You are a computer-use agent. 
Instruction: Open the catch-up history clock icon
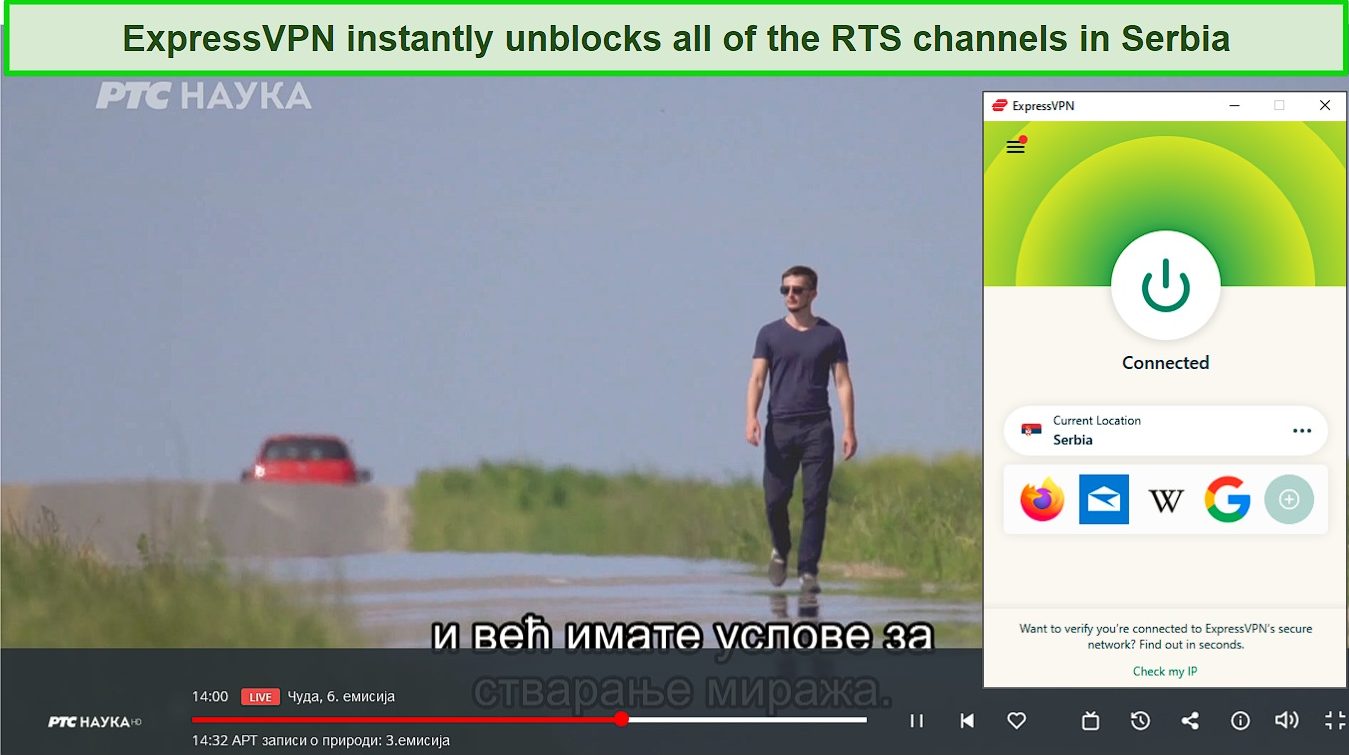(x=1140, y=720)
